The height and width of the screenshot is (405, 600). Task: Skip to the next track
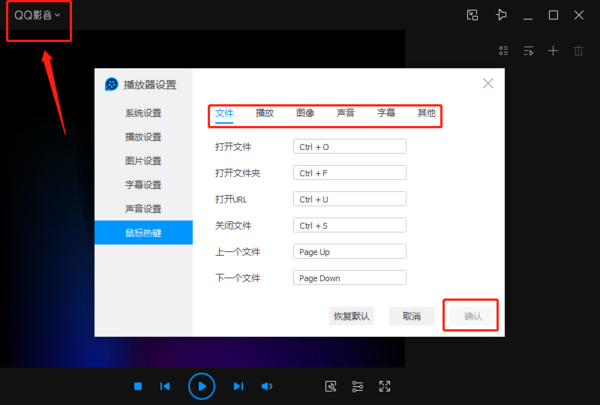coord(238,386)
